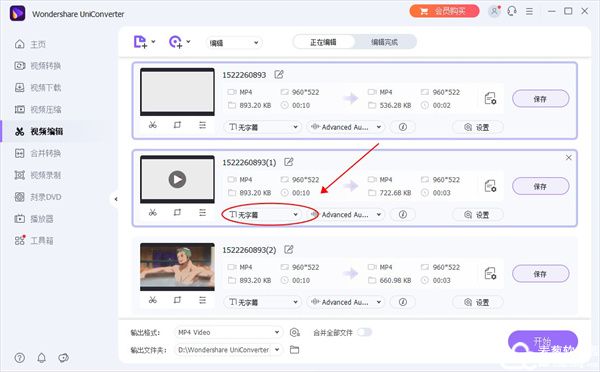Expand the MP4 Video output format dropdown

tap(228, 332)
